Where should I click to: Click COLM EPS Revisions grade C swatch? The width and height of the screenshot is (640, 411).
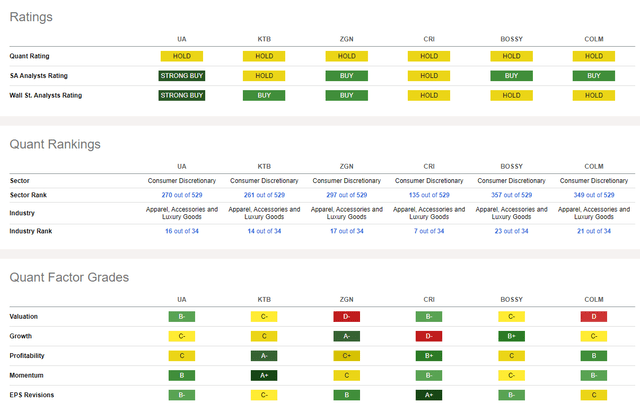click(594, 395)
